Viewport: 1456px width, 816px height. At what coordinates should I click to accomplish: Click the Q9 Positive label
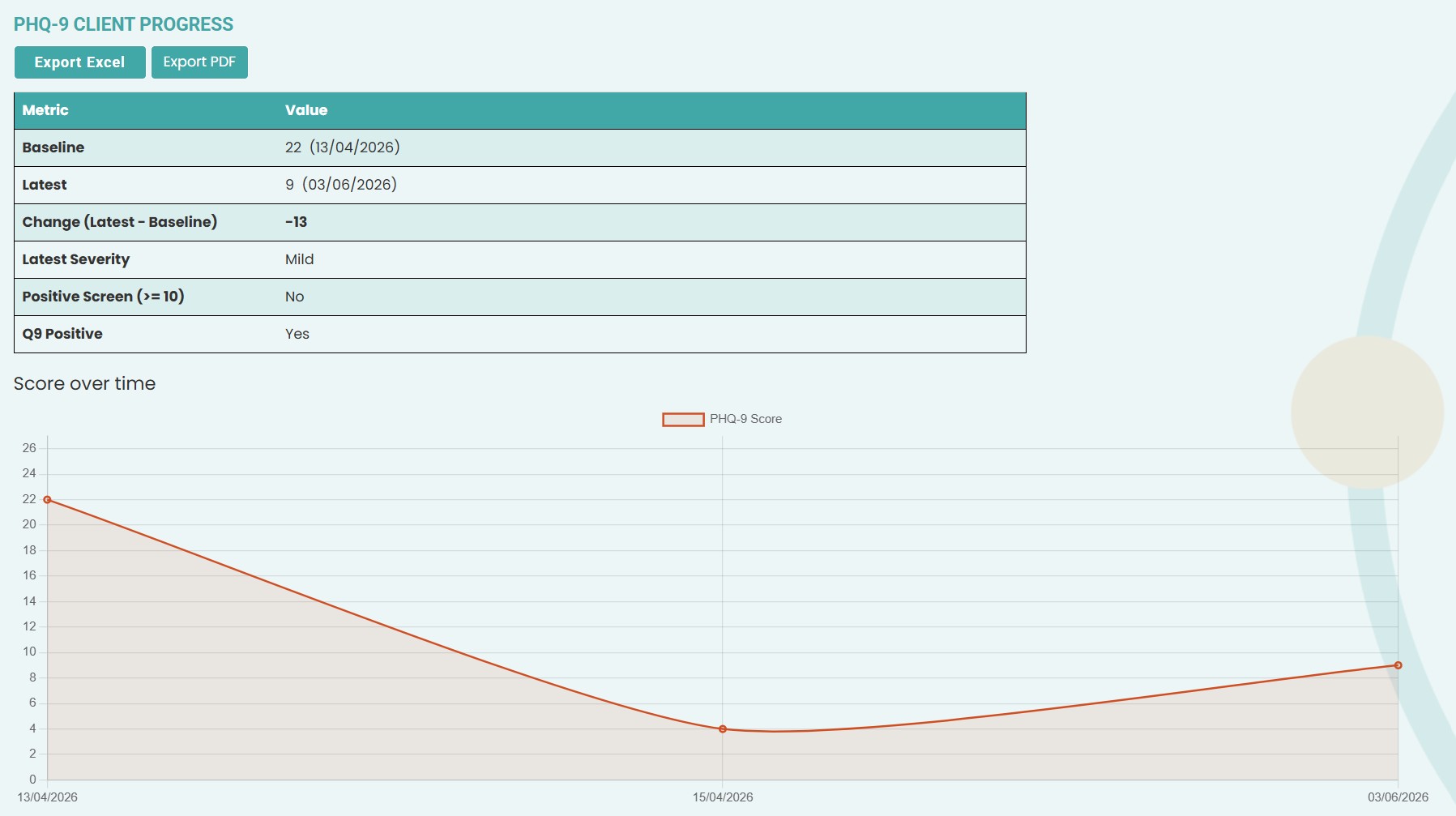point(62,334)
